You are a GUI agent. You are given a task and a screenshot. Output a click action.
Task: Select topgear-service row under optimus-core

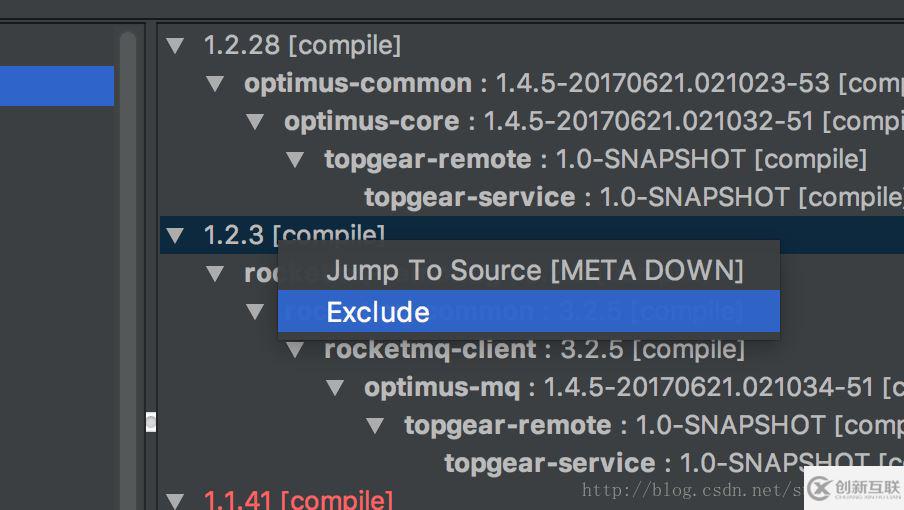point(634,198)
